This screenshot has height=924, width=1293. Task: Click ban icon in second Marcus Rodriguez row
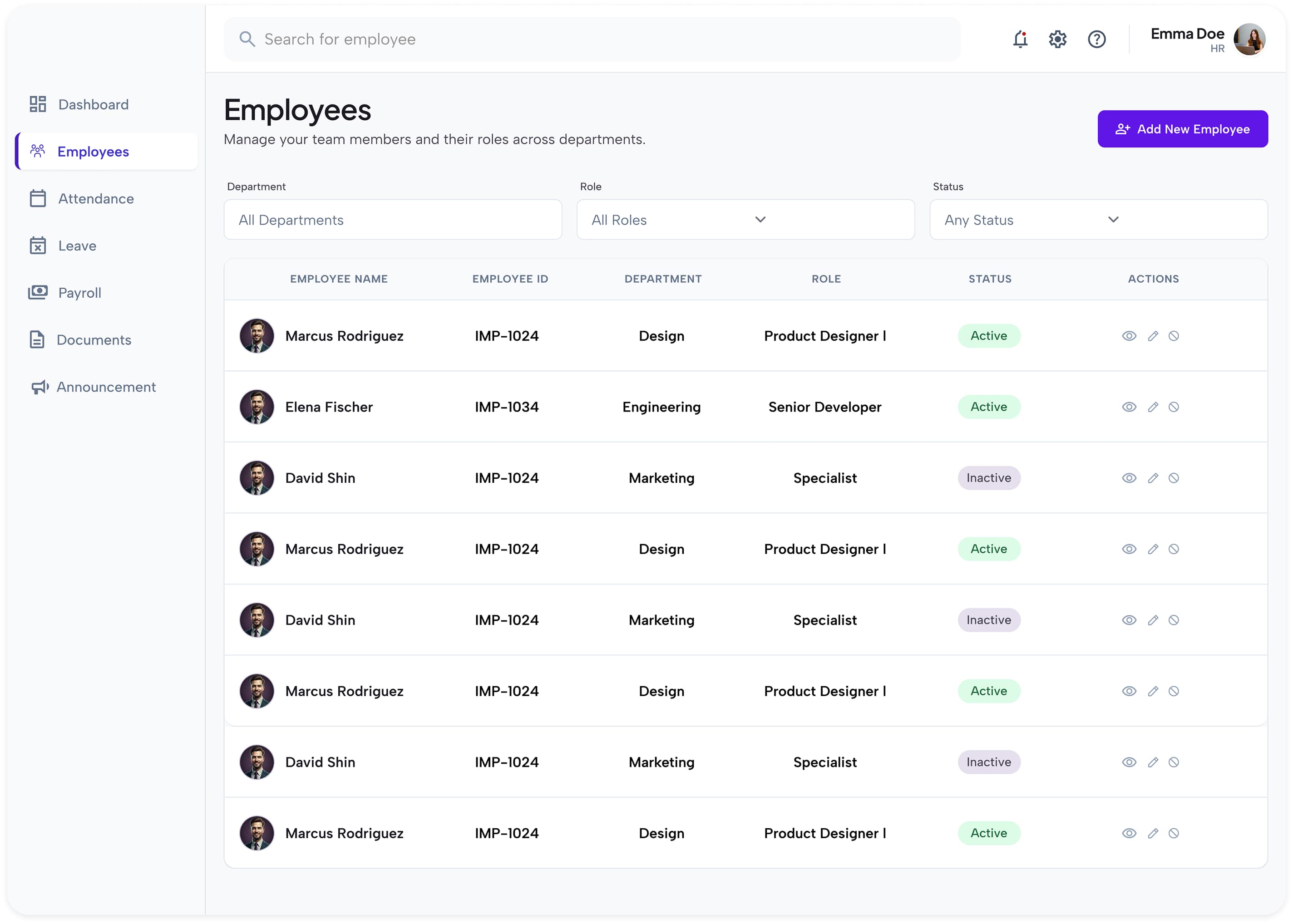[1174, 549]
